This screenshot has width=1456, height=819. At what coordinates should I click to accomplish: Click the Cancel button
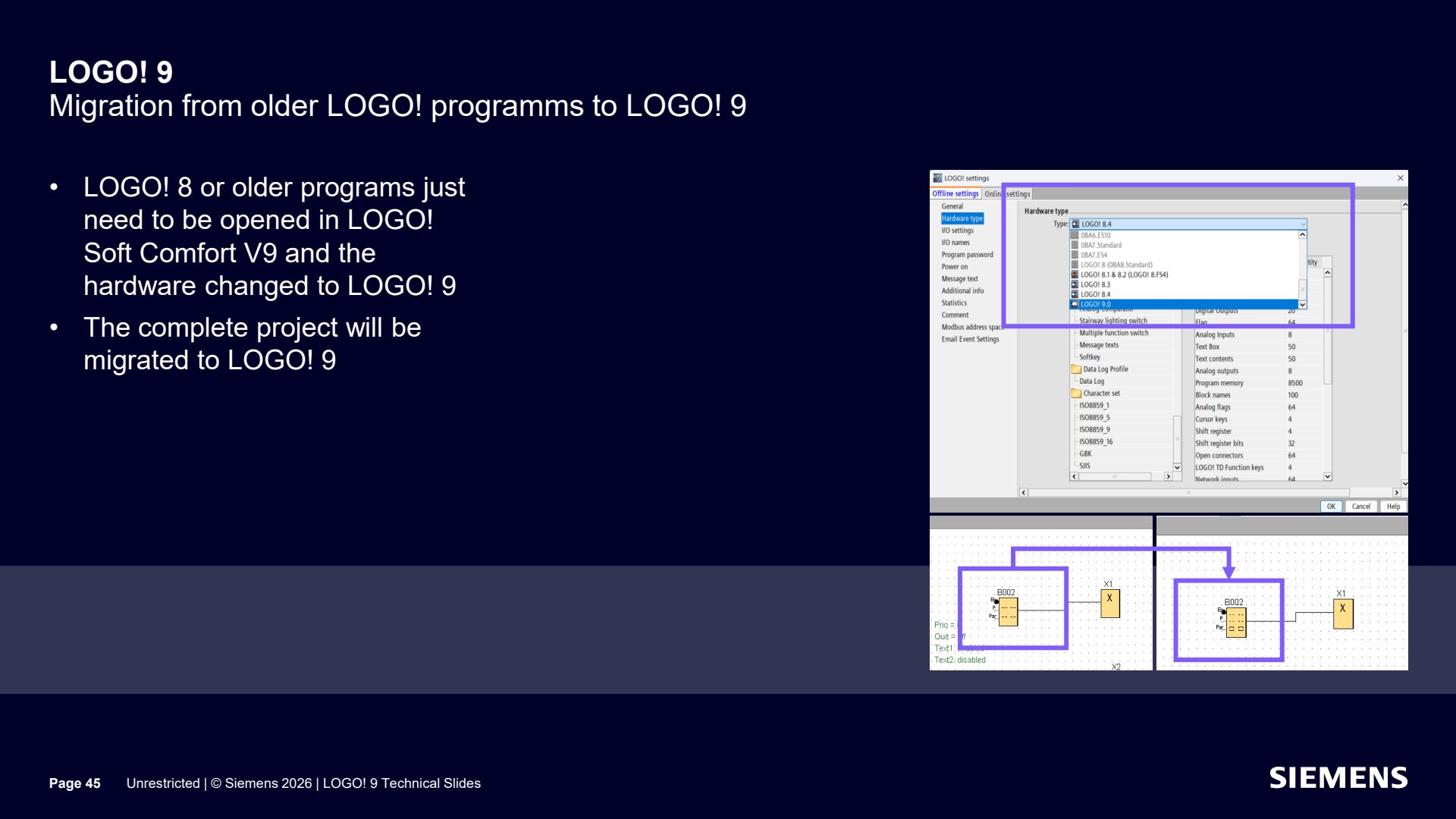pos(1361,507)
